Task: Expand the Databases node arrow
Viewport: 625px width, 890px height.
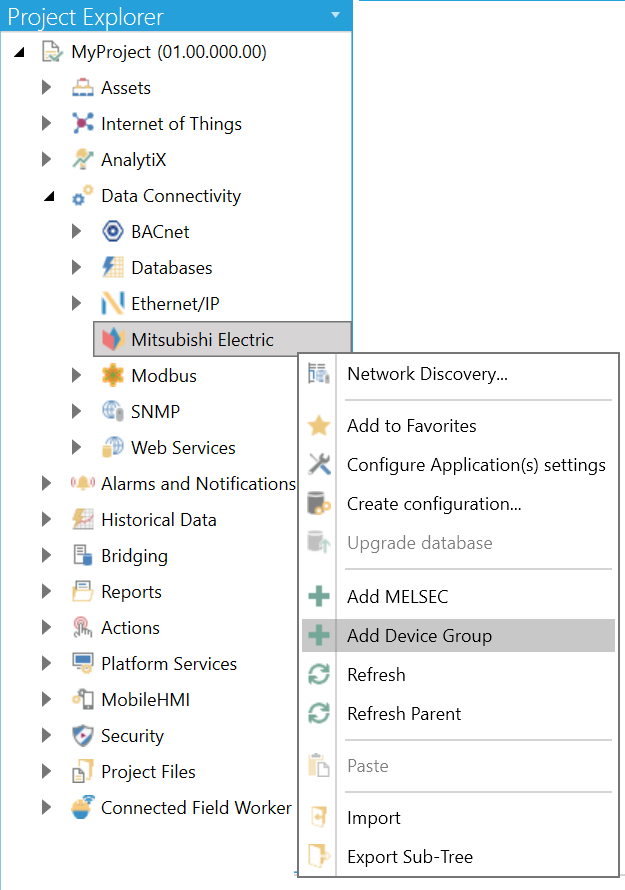Action: 77,268
